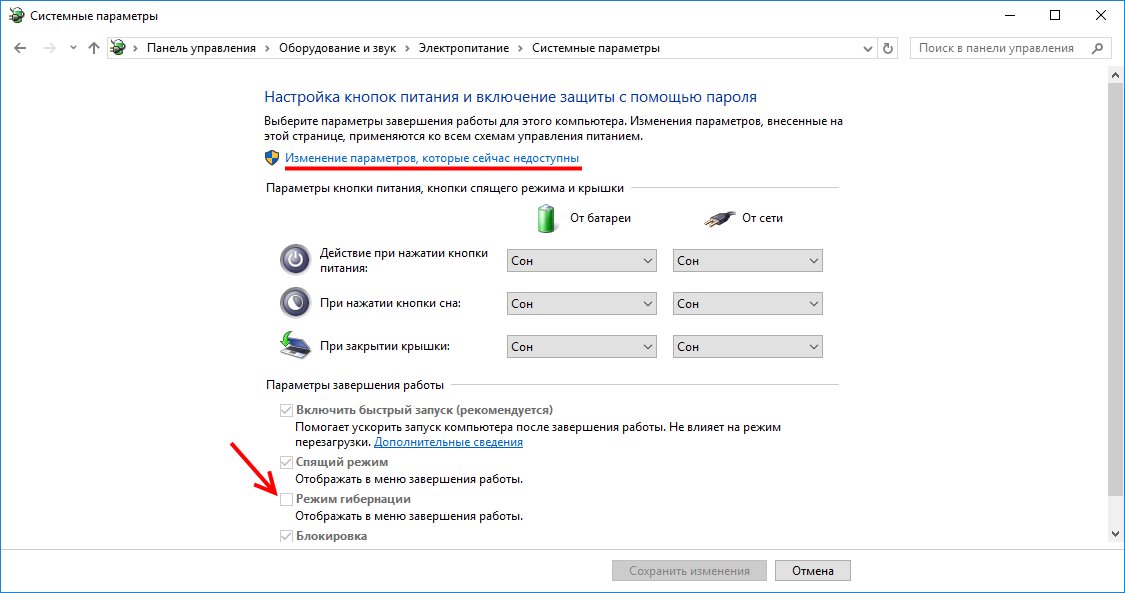Click 'Изменение параметров, которые сейчас недоступны'
The image size is (1125, 593).
(x=432, y=158)
